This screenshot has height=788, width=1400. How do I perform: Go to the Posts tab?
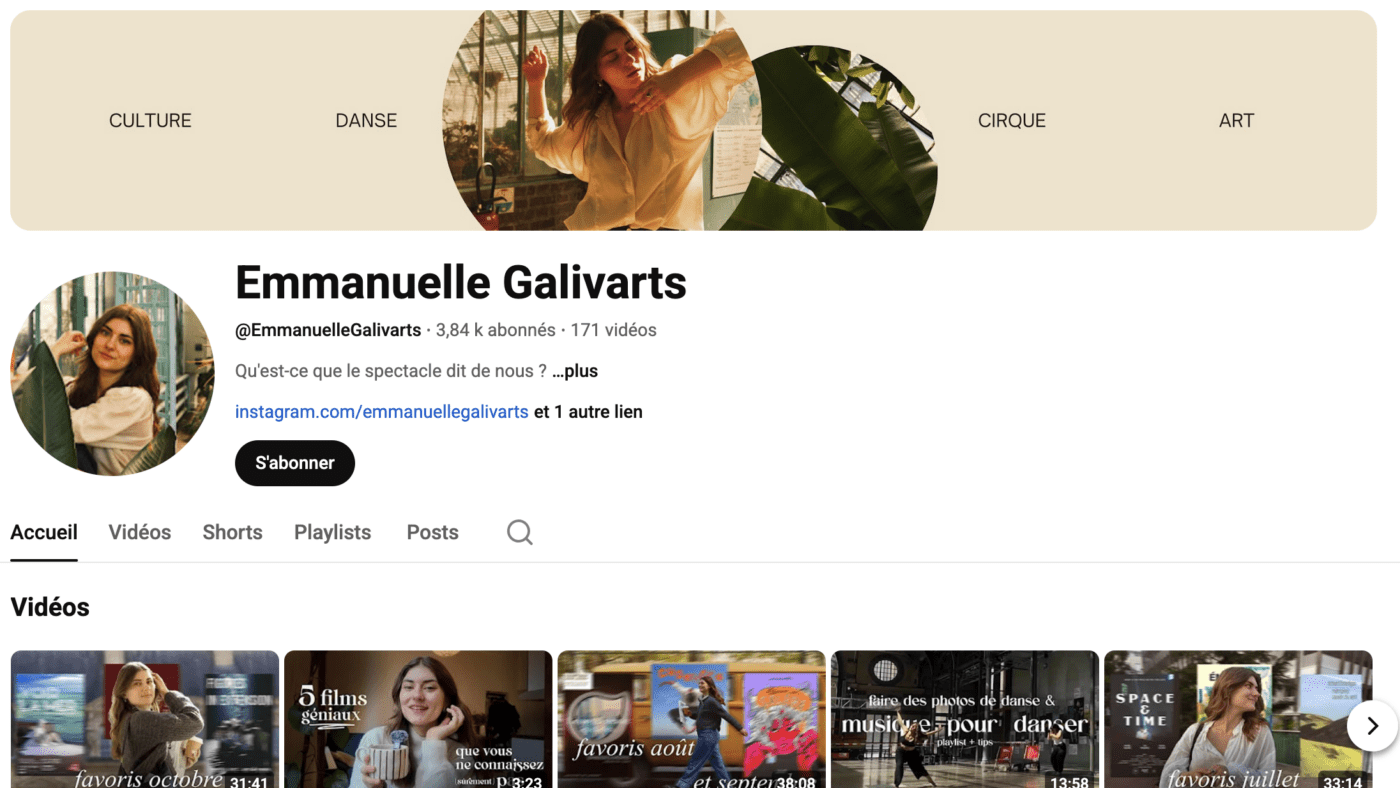(432, 532)
